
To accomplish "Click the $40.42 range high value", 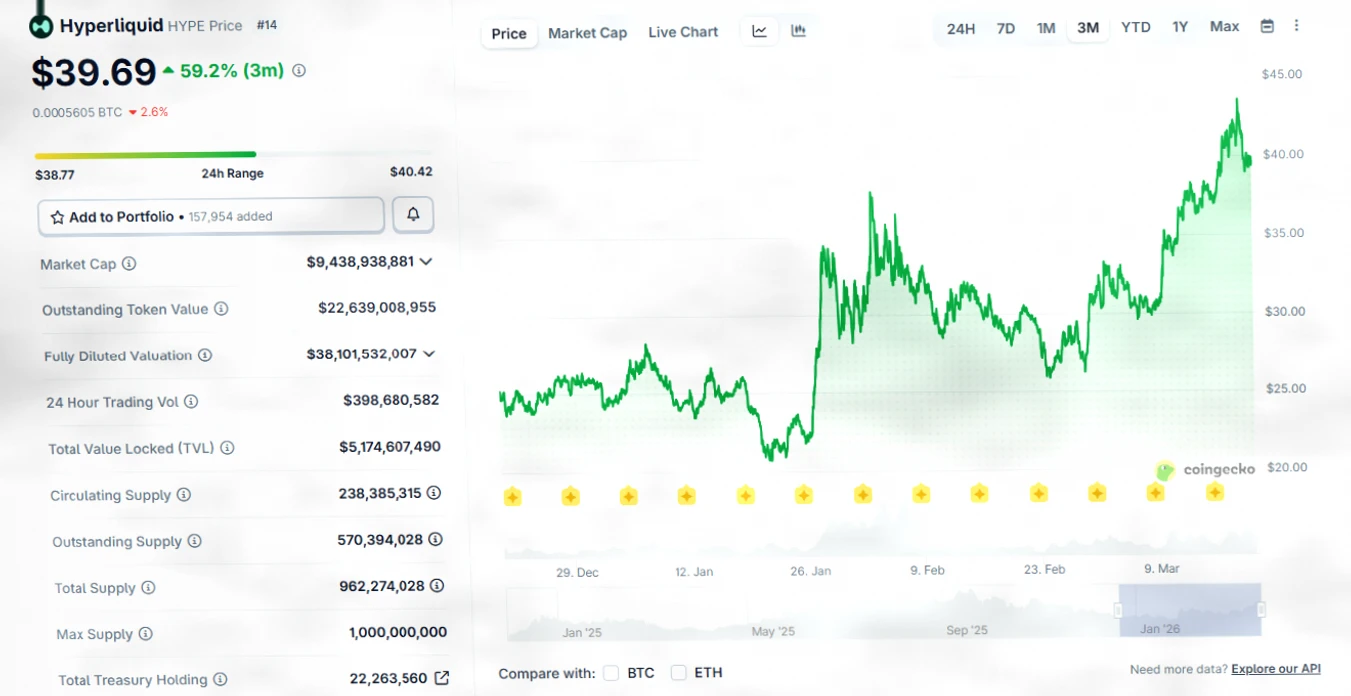I will tap(411, 172).
